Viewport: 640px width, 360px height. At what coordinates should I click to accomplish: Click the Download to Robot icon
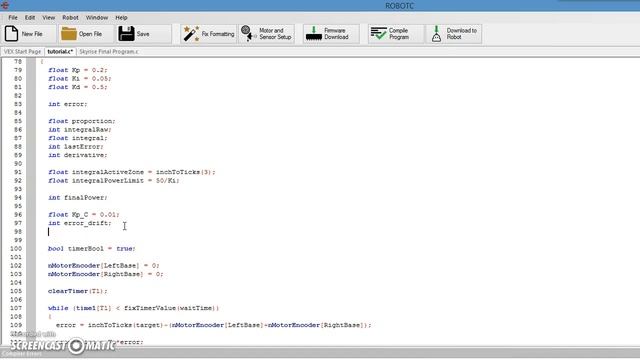click(x=436, y=33)
